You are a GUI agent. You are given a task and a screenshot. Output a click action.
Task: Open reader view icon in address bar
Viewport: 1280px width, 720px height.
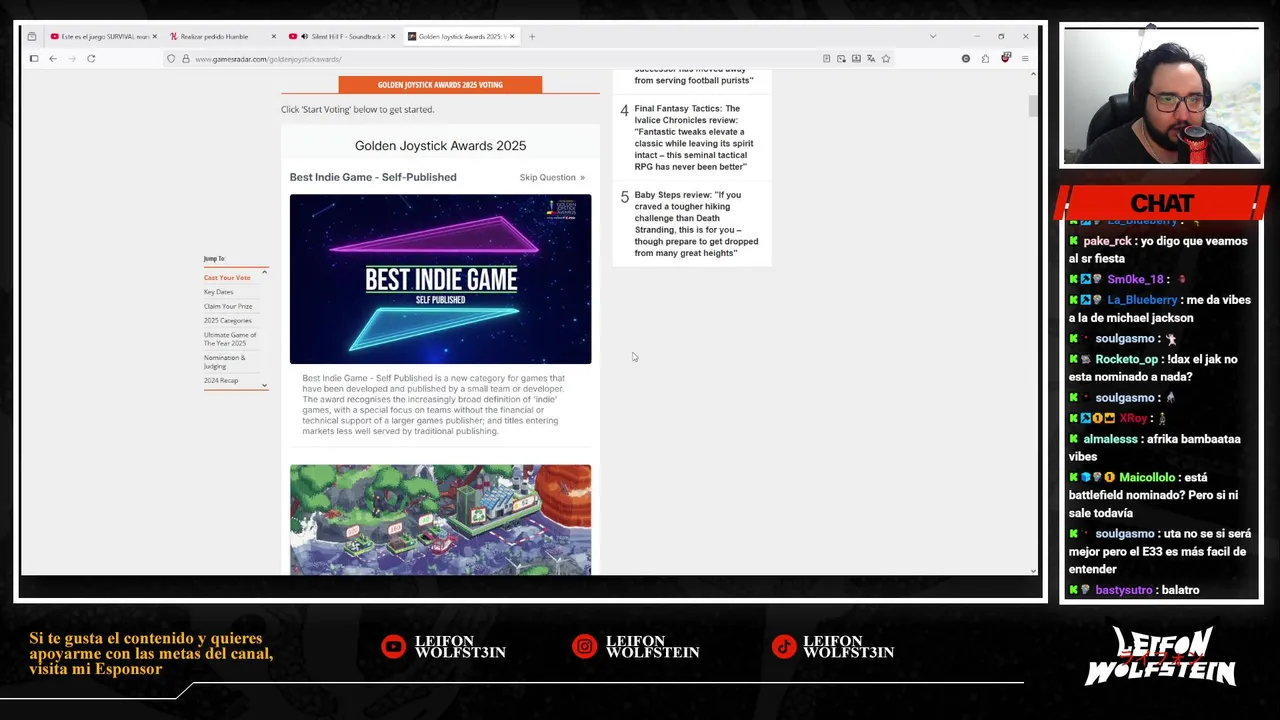pyautogui.click(x=826, y=59)
